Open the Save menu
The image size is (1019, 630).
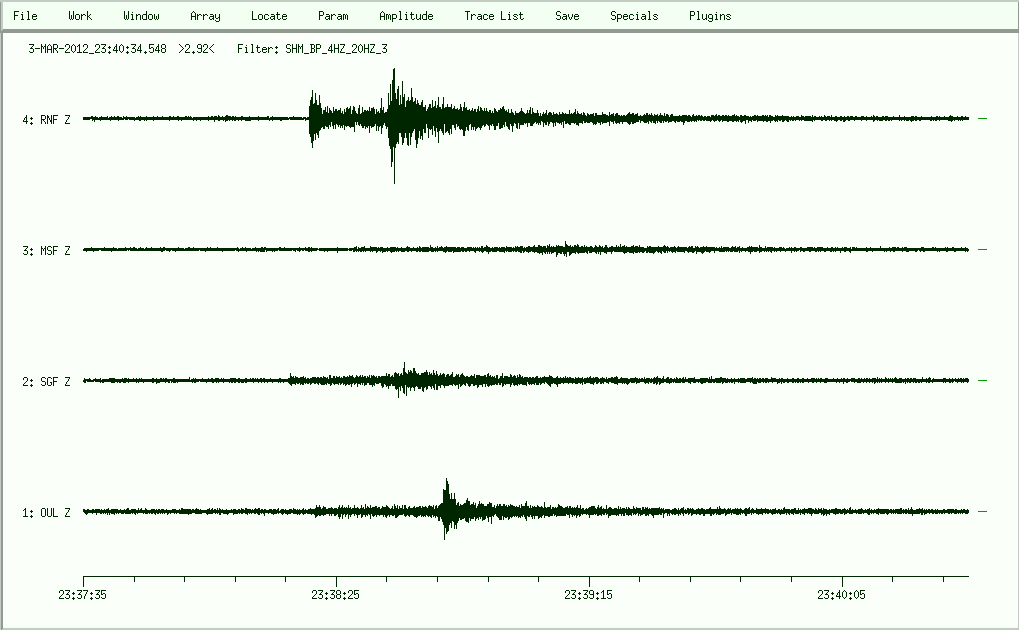tap(567, 16)
